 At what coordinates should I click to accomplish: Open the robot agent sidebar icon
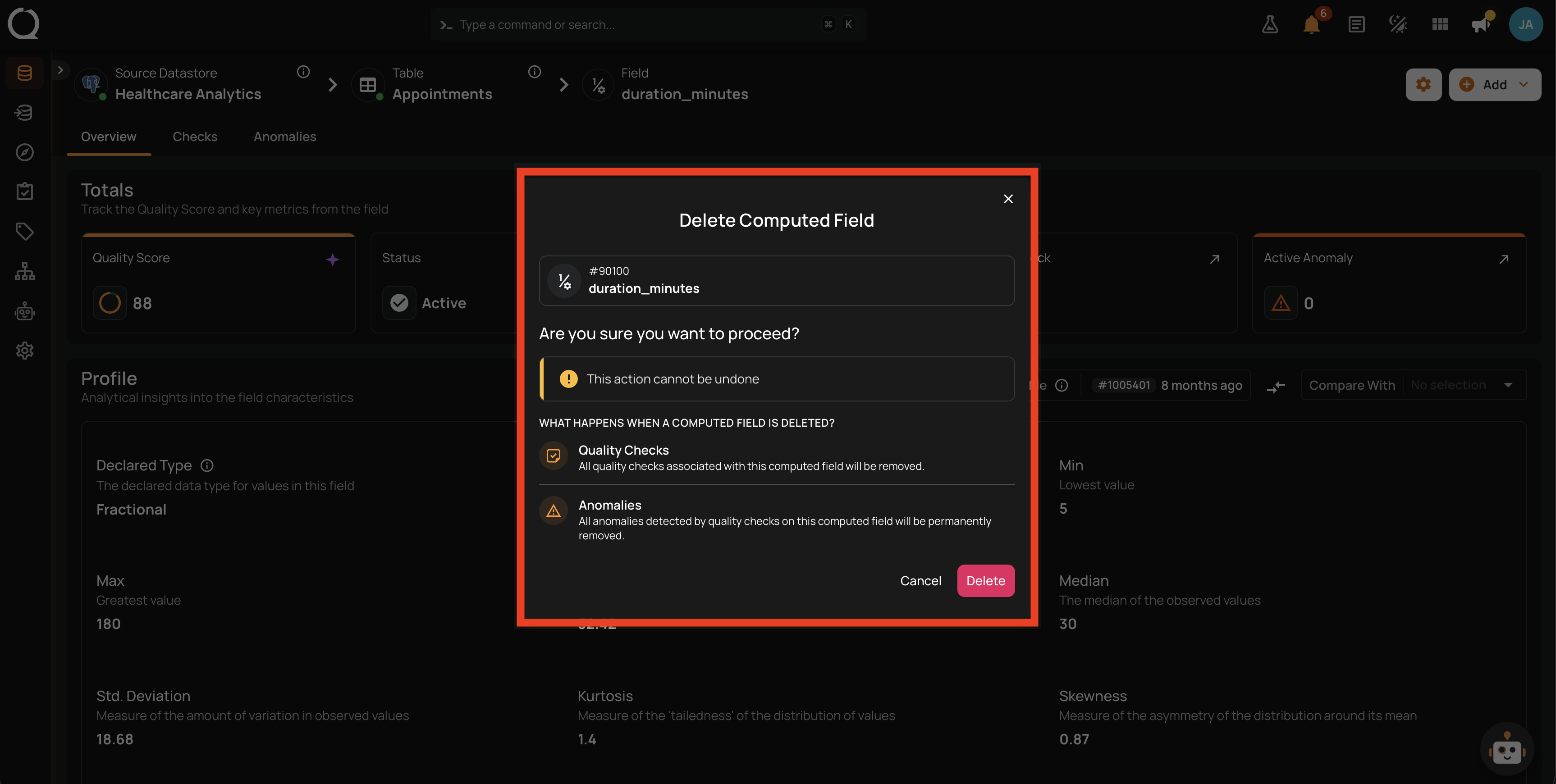click(x=25, y=311)
